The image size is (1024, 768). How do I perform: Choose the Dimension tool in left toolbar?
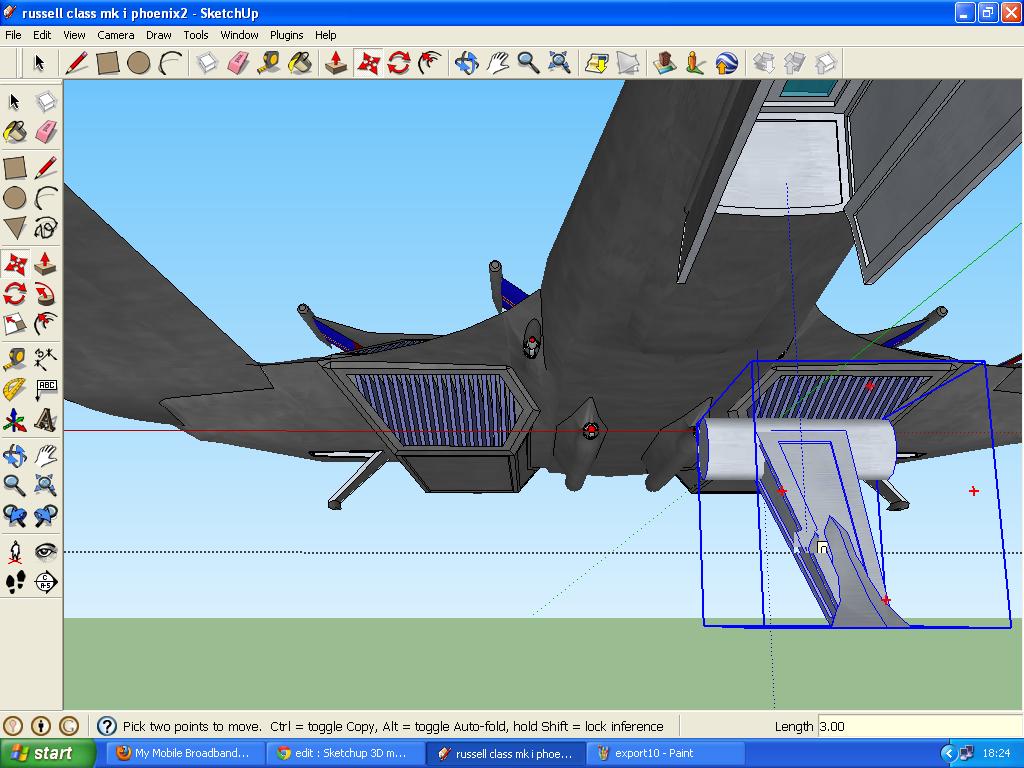(46, 359)
